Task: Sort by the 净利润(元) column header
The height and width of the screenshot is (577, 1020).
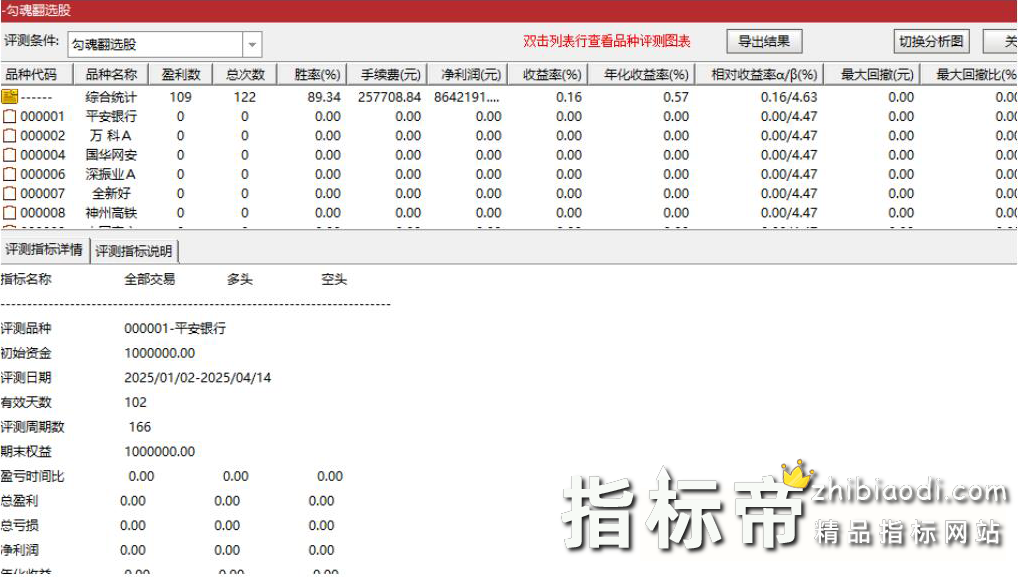Action: pos(467,75)
